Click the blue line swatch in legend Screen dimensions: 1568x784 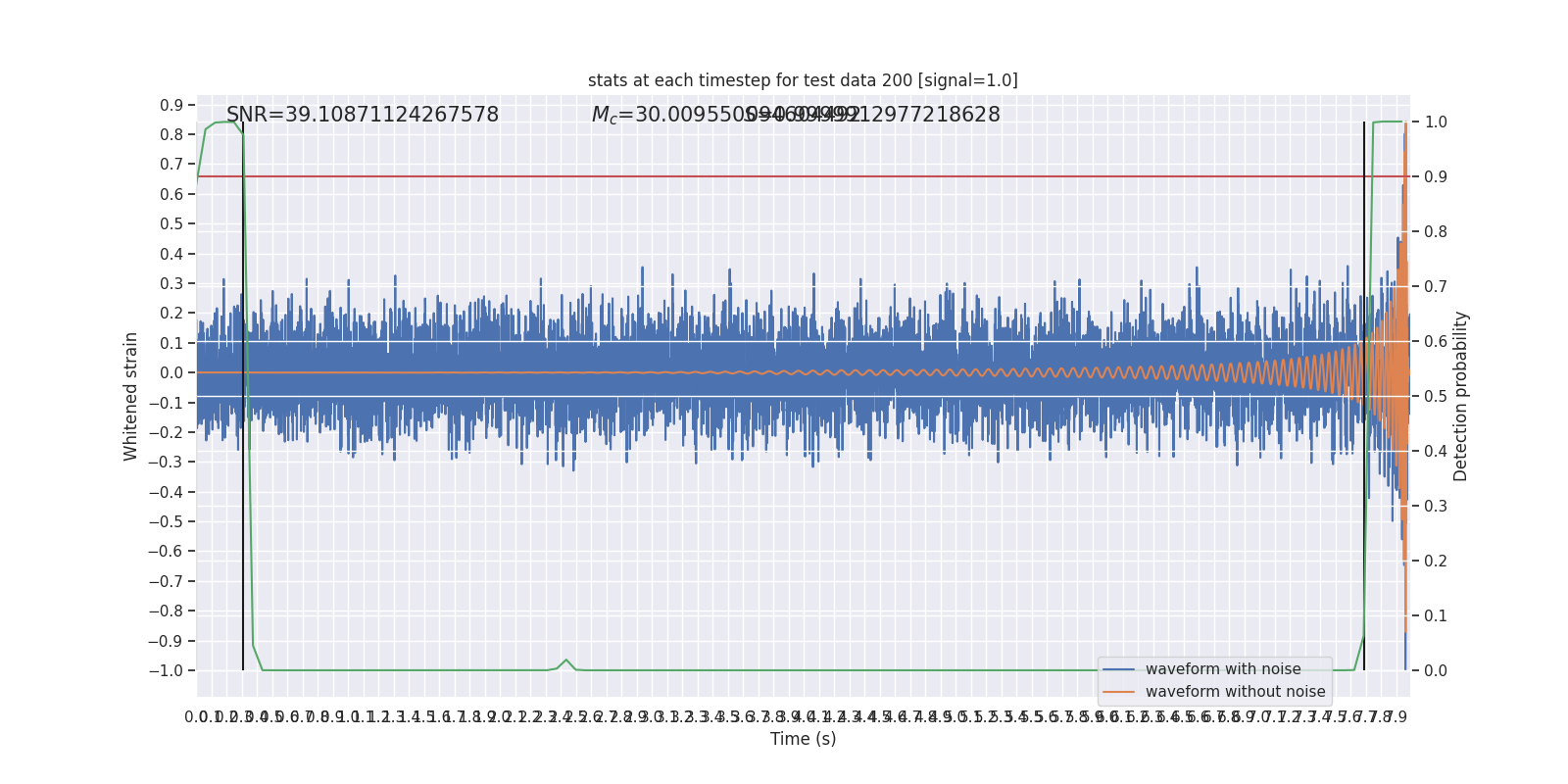(x=1118, y=669)
